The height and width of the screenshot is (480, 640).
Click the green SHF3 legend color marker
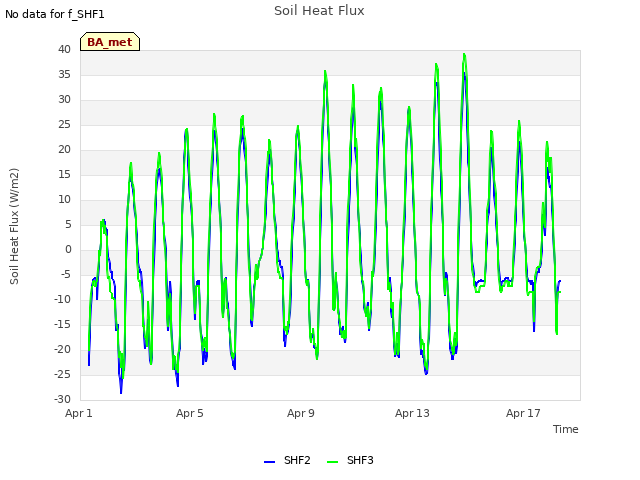(x=332, y=462)
